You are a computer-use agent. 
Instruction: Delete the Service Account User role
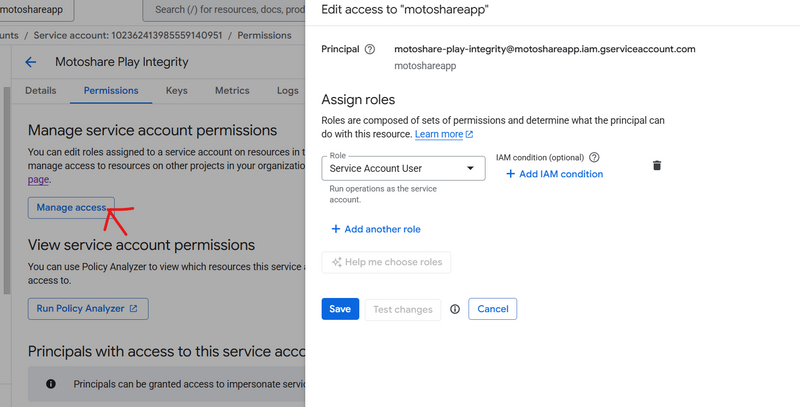657,165
